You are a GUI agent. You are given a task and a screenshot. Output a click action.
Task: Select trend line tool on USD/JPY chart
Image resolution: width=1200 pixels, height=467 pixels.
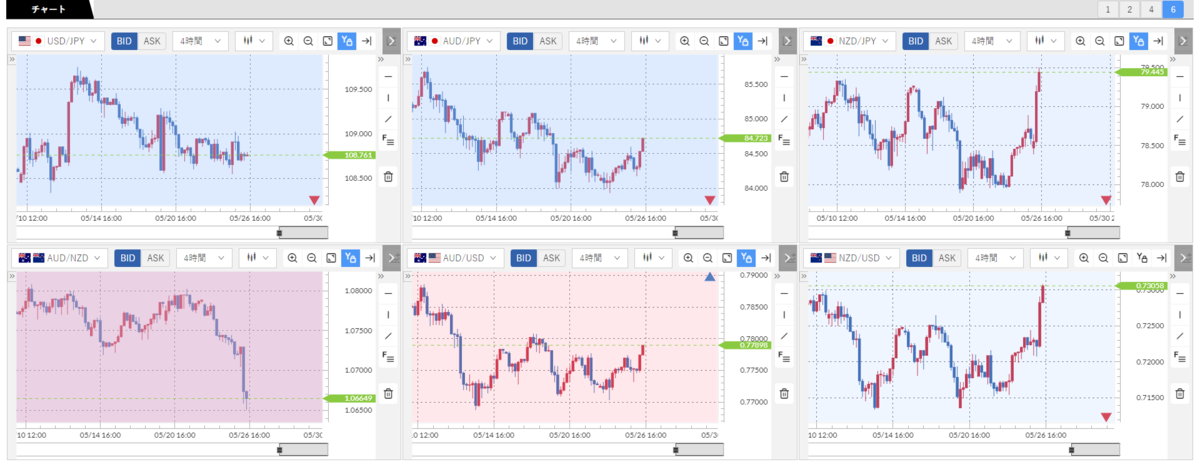pyautogui.click(x=388, y=119)
